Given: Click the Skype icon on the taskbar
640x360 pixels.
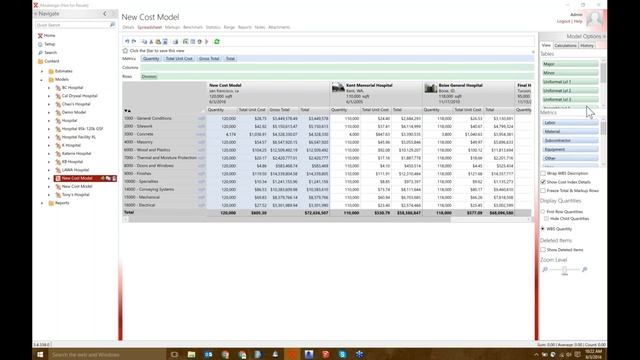Looking at the screenshot, I should pos(342,354).
